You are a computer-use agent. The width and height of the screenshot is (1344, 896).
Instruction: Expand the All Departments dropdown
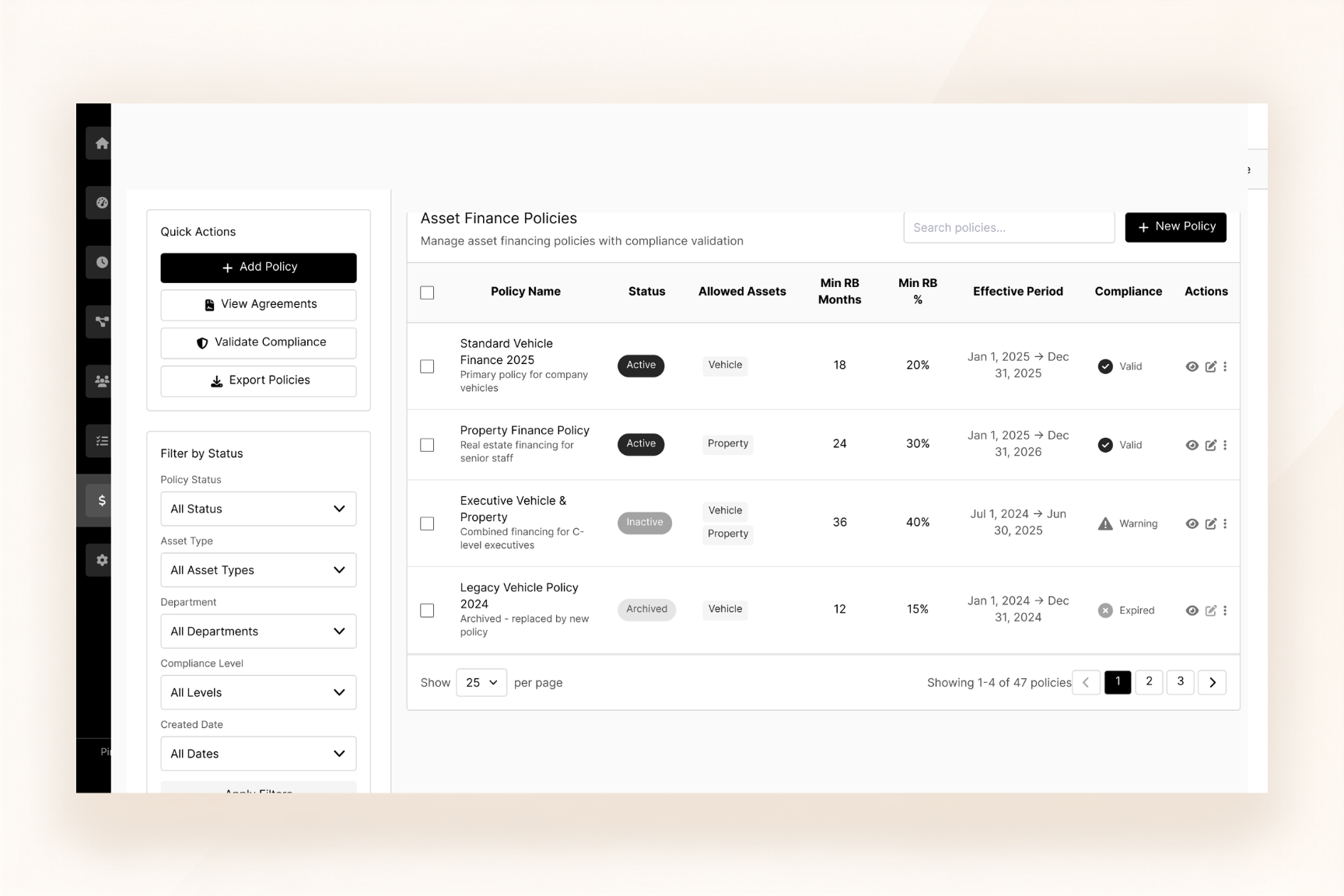(x=258, y=632)
